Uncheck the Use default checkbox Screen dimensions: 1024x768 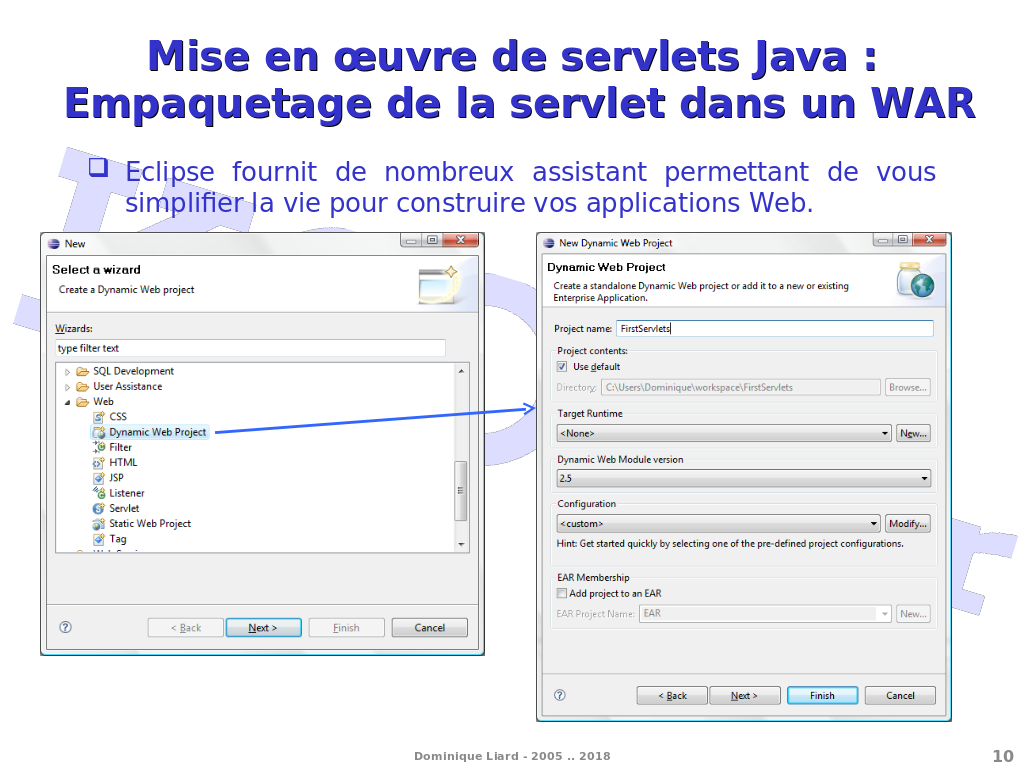(562, 367)
